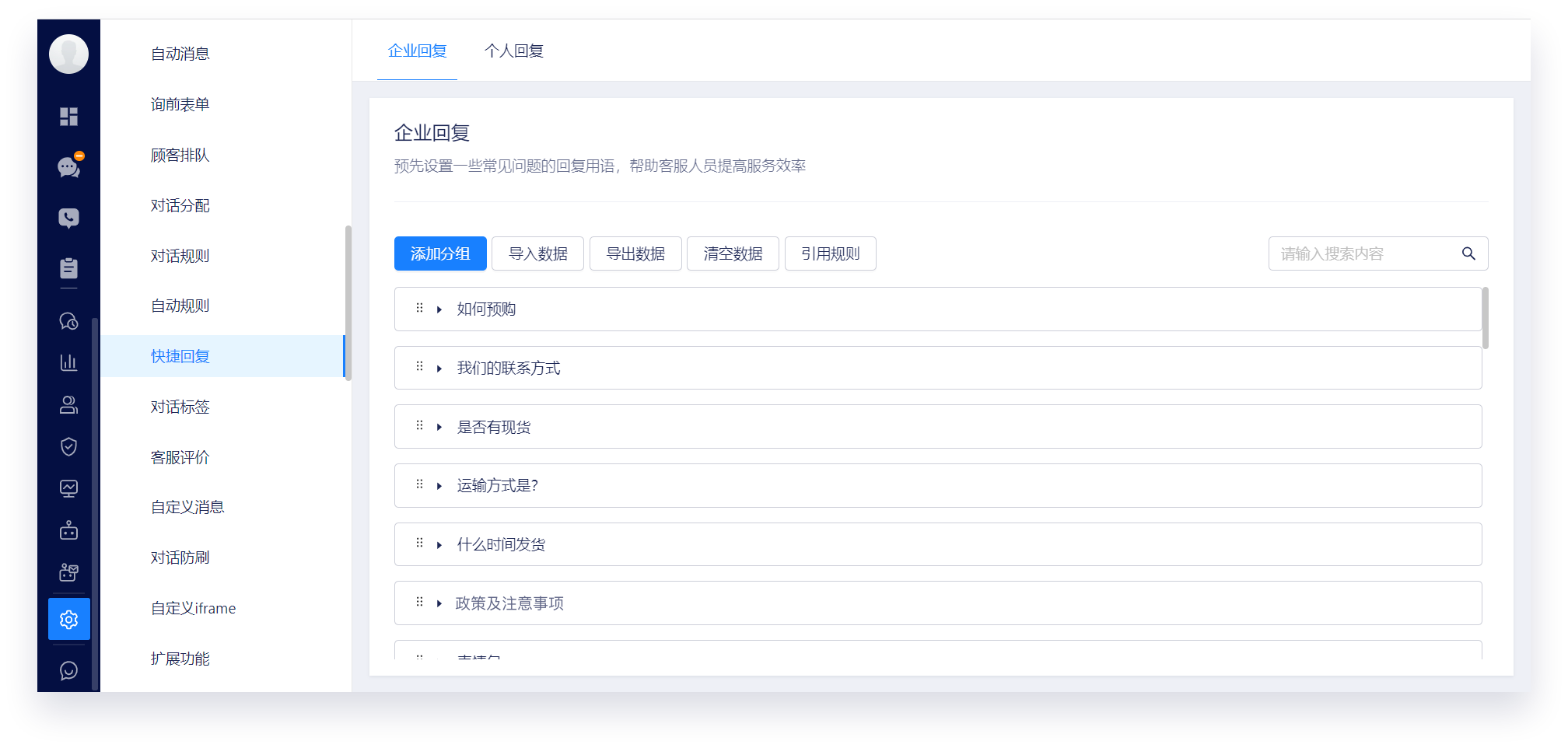Open chat conversations icon with orange badge
1568x748 pixels.
pos(68,167)
